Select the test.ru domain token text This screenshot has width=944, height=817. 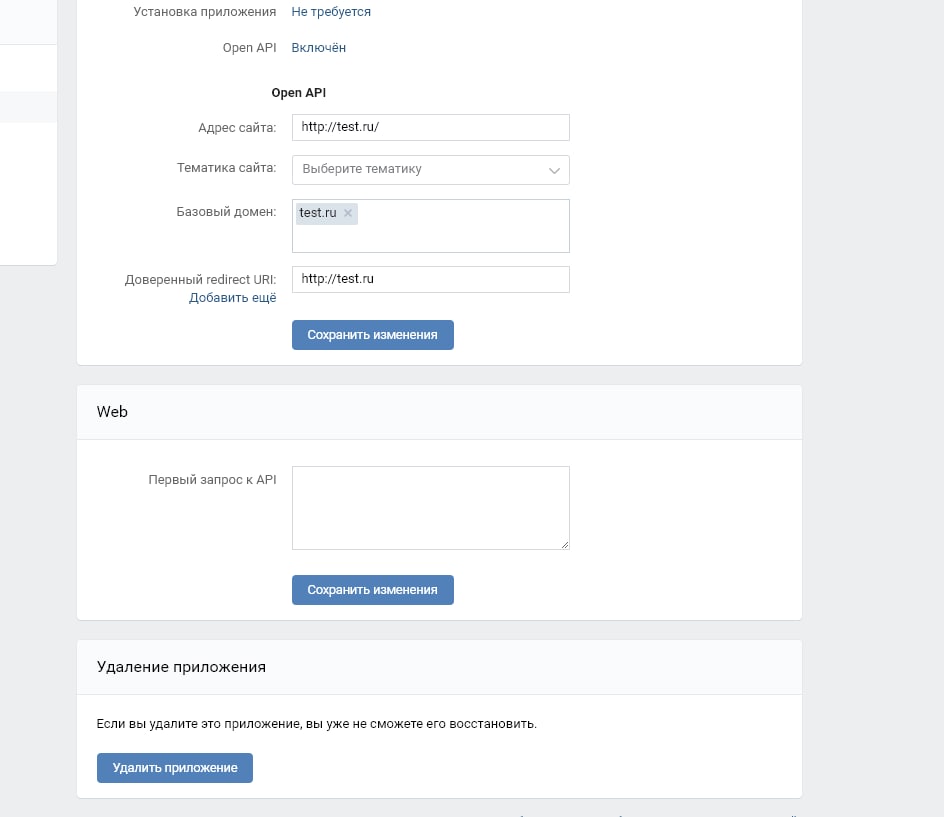point(318,213)
